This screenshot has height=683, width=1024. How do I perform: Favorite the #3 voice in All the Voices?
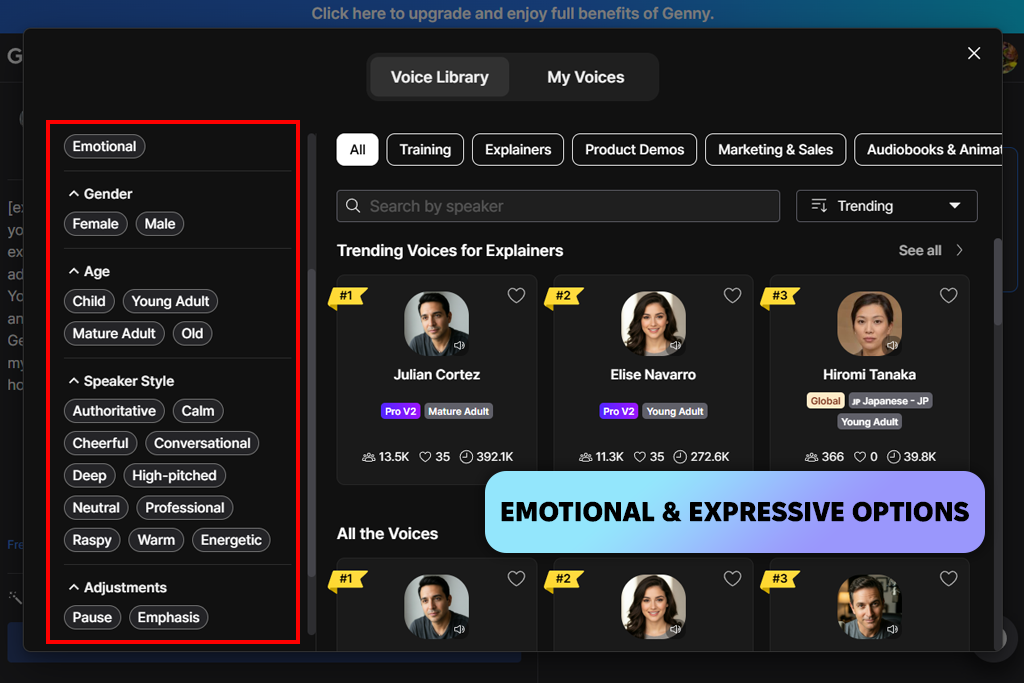[x=948, y=579]
